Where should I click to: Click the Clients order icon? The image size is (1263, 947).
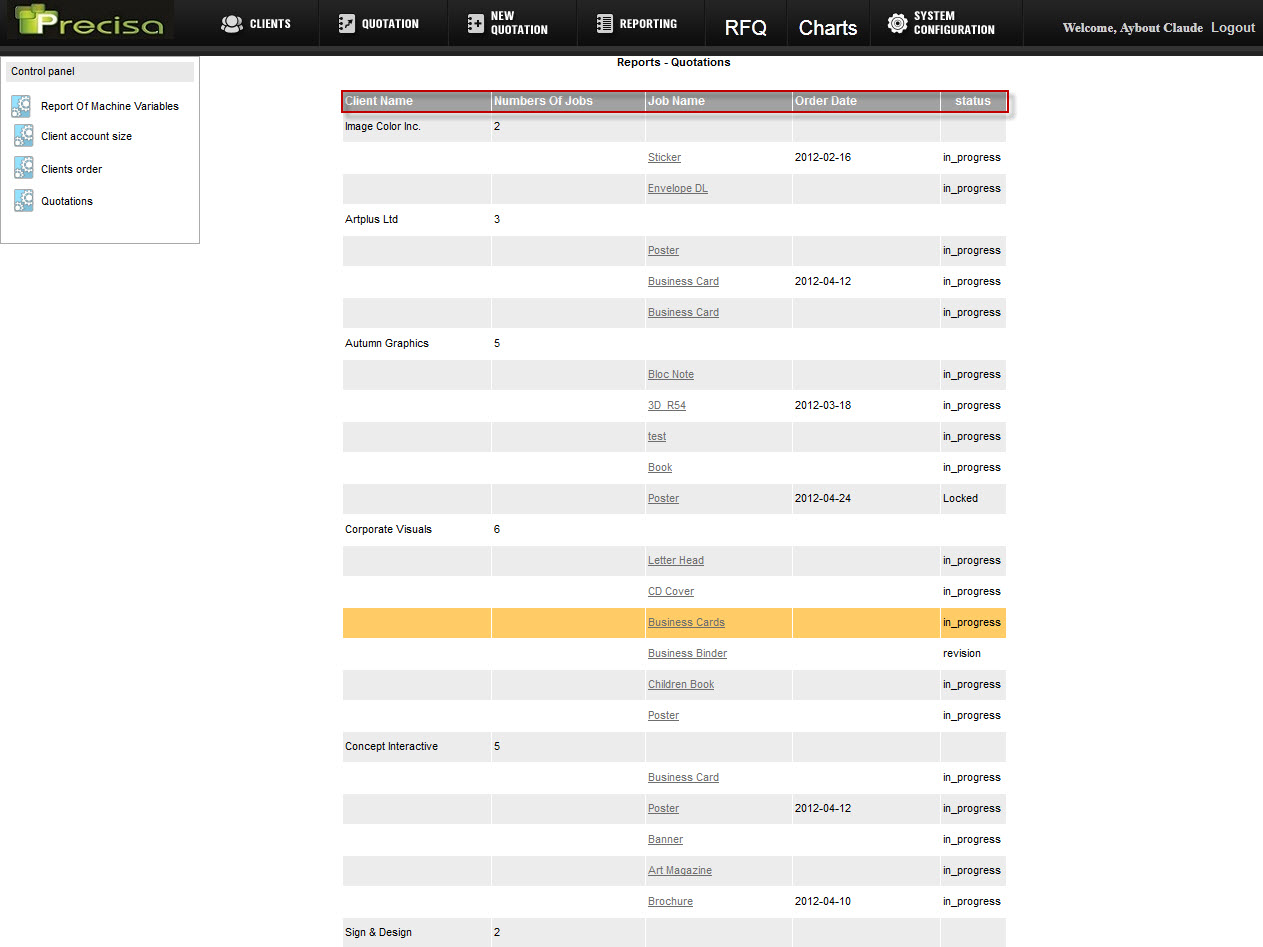(x=24, y=168)
